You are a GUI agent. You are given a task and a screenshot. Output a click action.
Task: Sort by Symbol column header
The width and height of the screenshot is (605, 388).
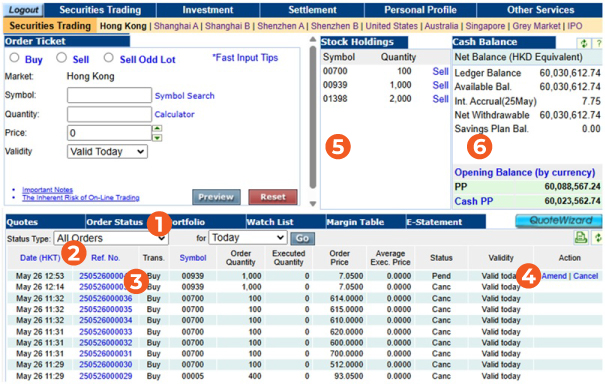pyautogui.click(x=193, y=258)
